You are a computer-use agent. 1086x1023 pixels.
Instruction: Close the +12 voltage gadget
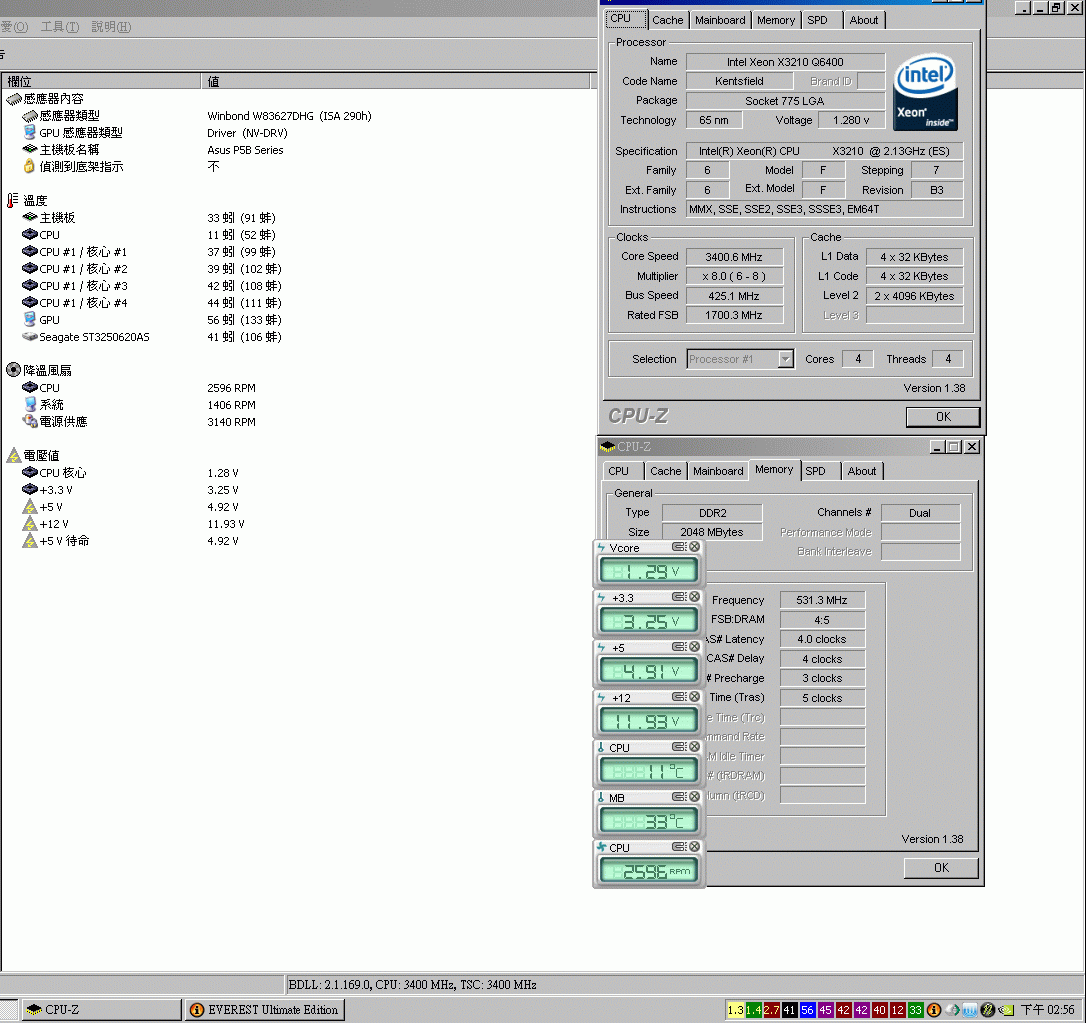(x=694, y=697)
